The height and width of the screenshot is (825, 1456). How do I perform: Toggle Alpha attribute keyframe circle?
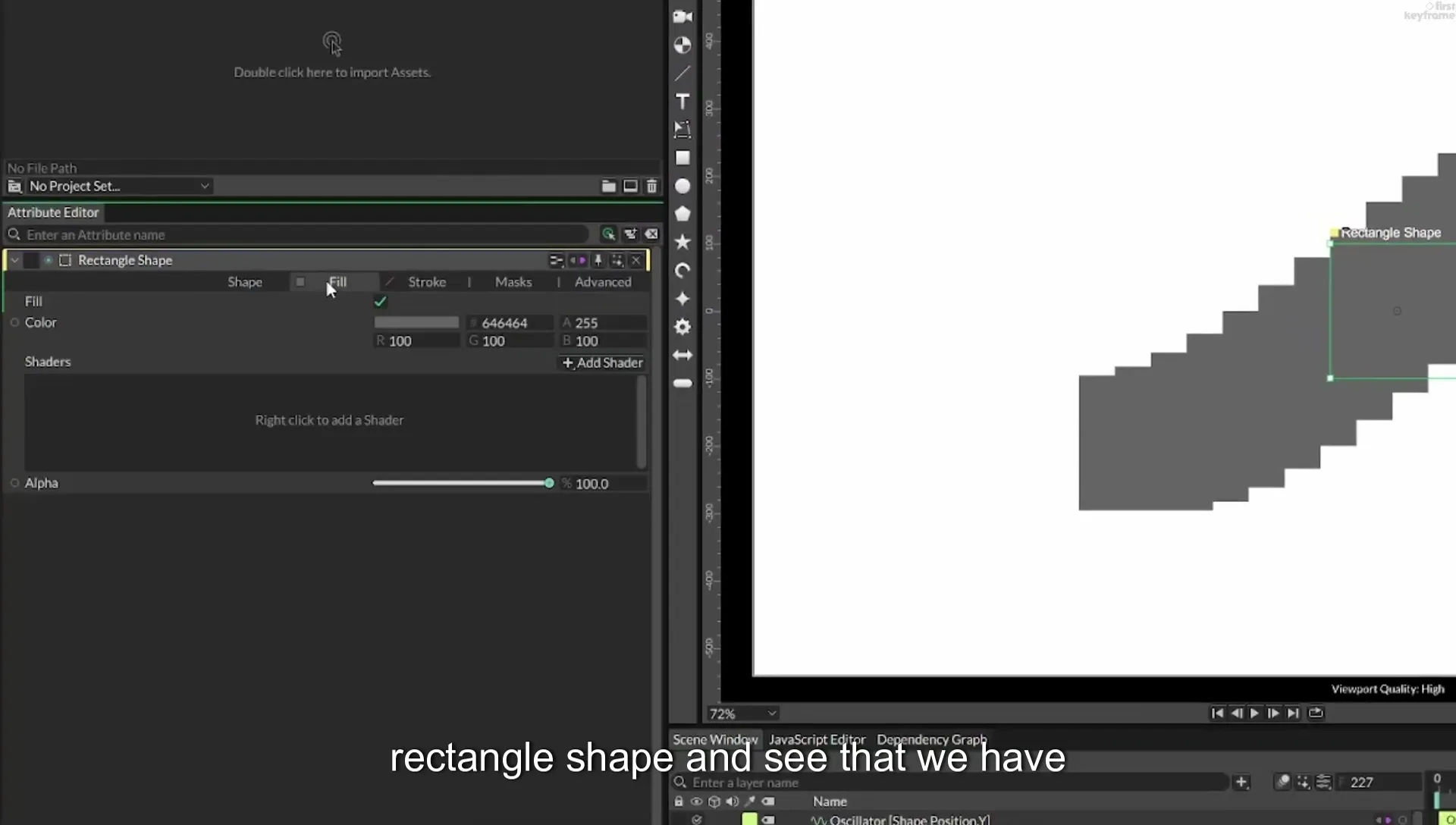pos(14,483)
